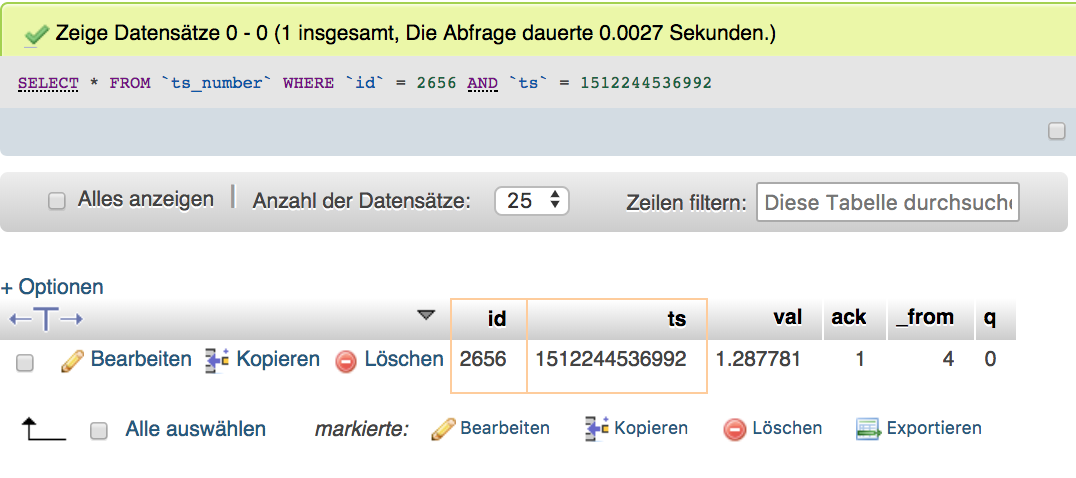Click the copy icon beside markierte Kopieren
Screen dimensions: 1076x478
point(596,429)
